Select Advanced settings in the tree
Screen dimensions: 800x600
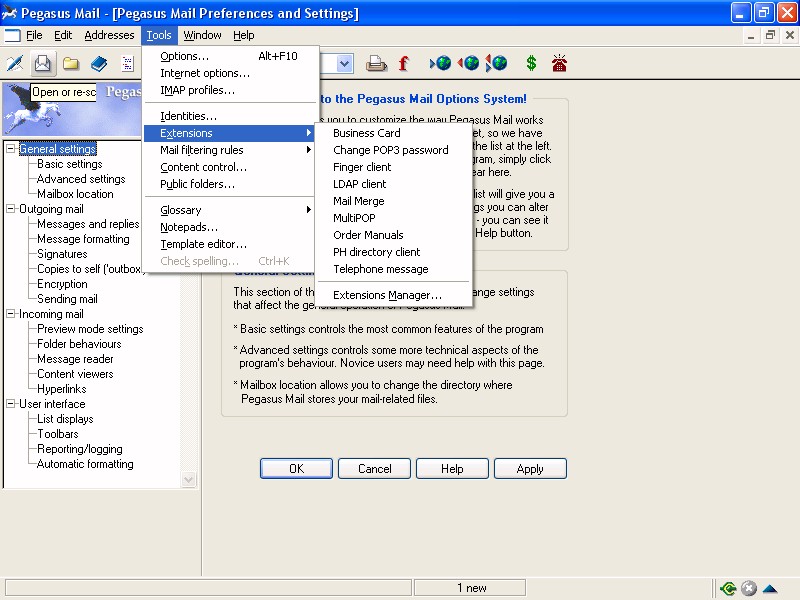tap(81, 179)
